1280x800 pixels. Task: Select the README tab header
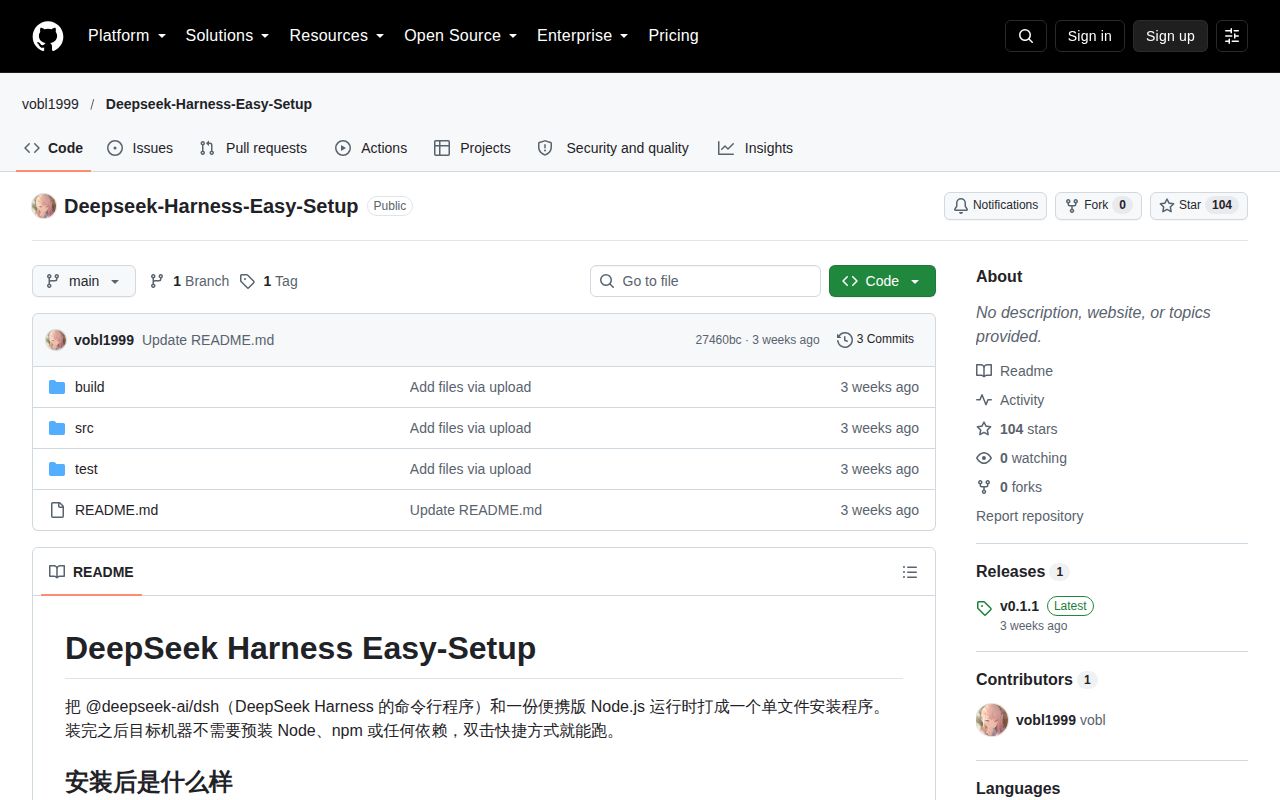(91, 572)
